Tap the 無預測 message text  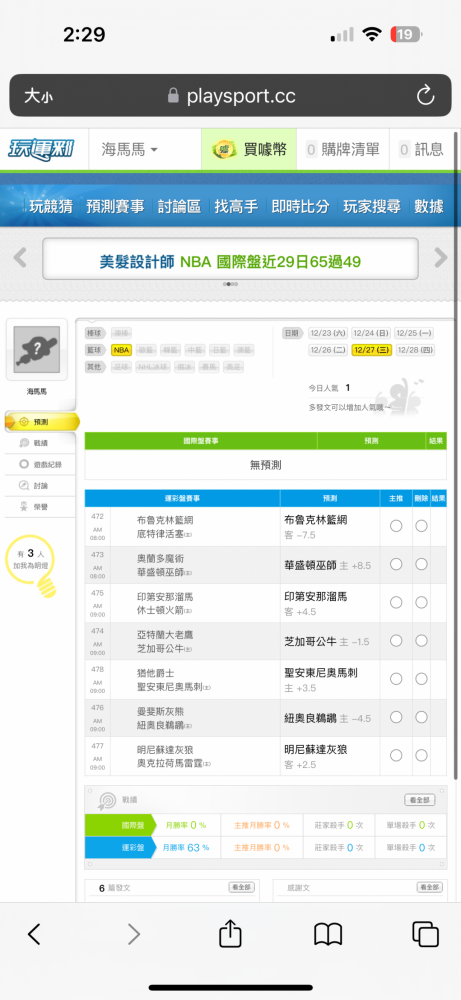(x=265, y=465)
